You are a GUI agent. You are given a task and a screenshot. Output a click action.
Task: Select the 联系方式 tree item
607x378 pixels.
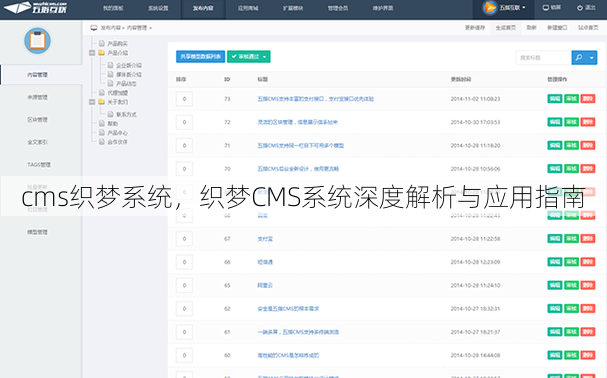(126, 115)
